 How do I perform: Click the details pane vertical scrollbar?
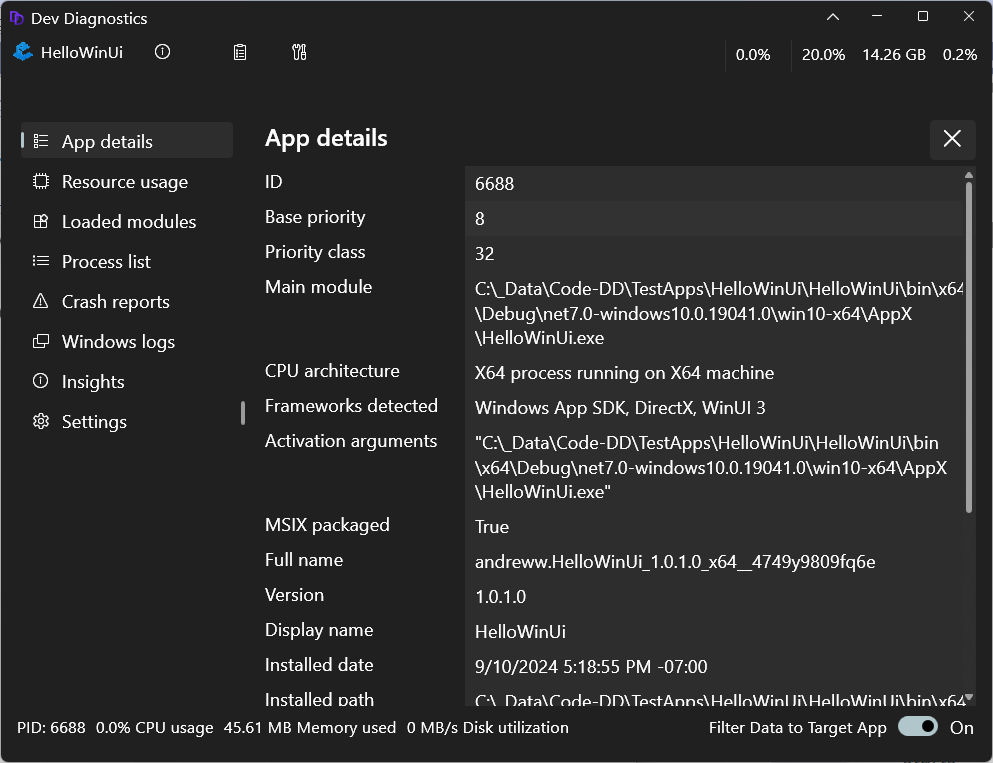[x=968, y=347]
